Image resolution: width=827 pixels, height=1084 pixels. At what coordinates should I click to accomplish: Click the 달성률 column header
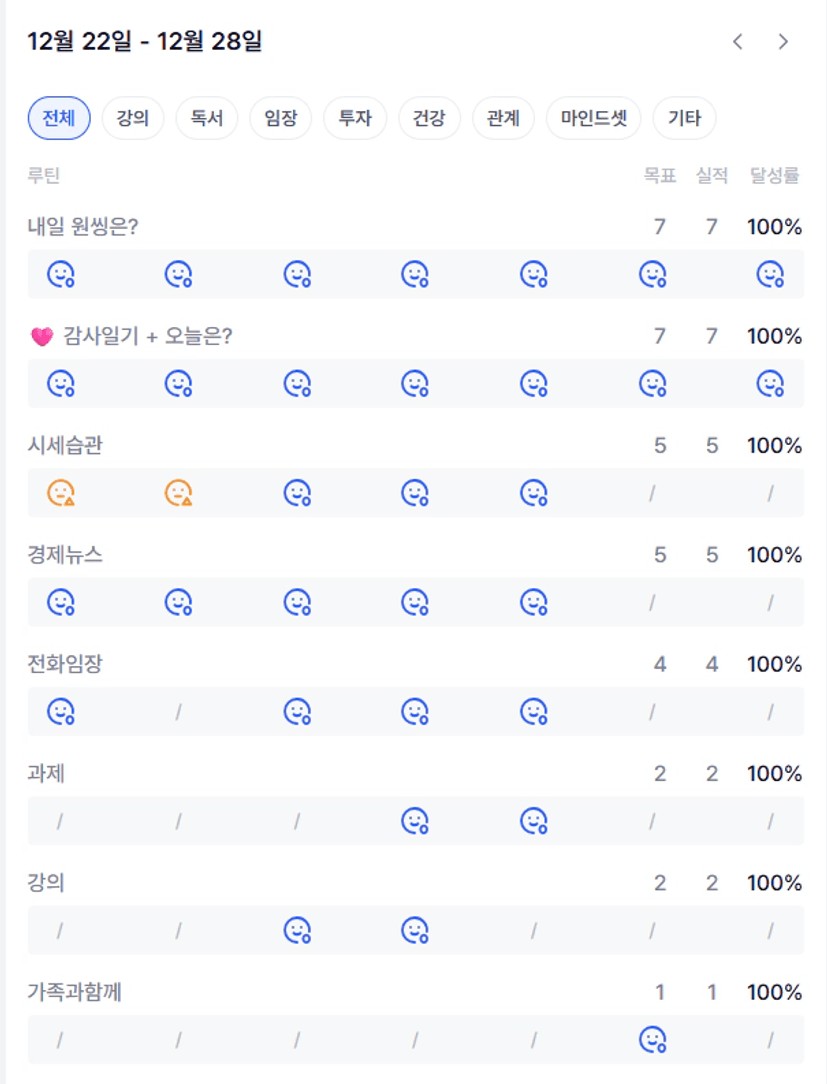[x=775, y=176]
